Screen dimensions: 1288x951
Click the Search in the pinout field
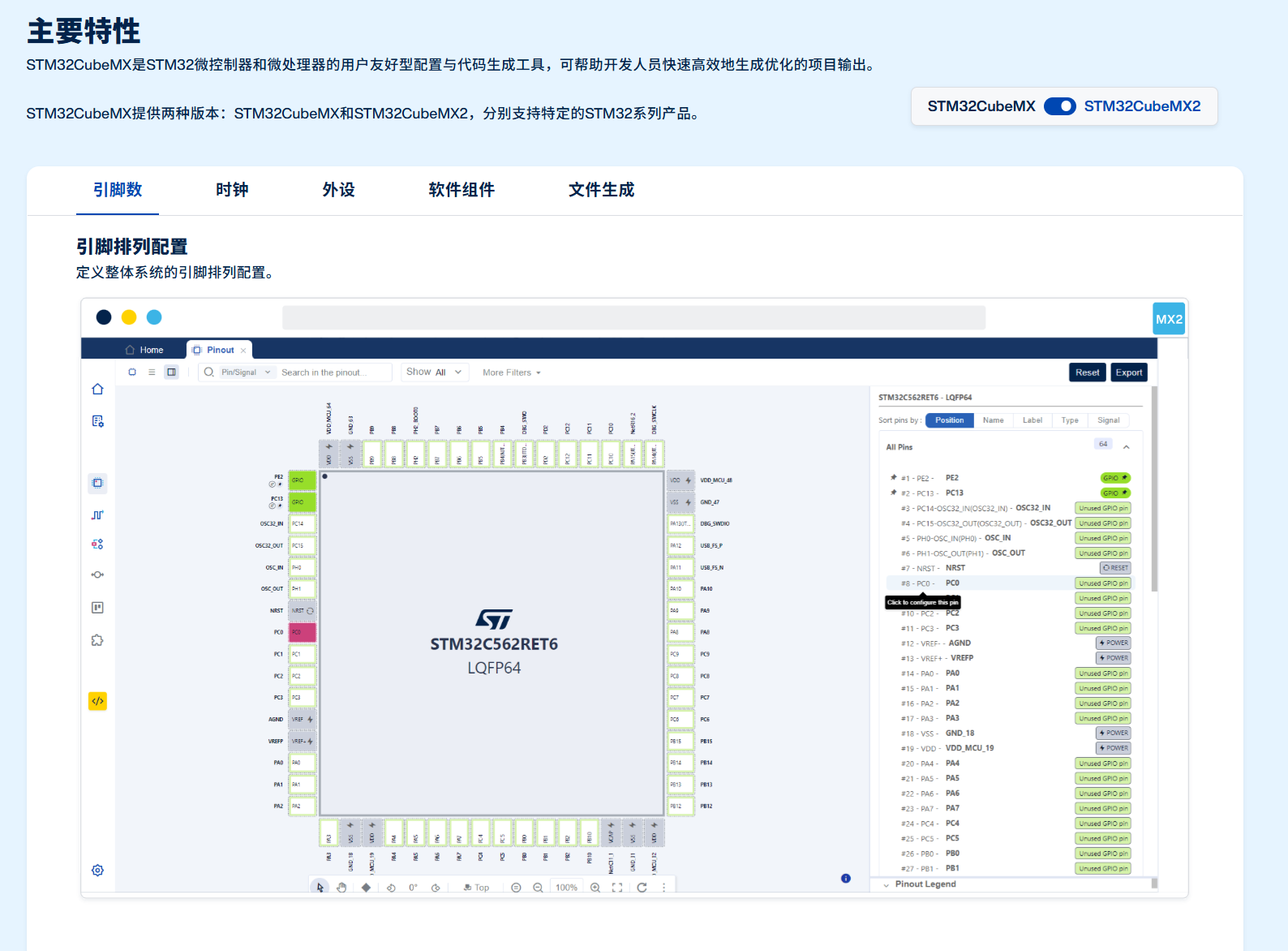(334, 372)
